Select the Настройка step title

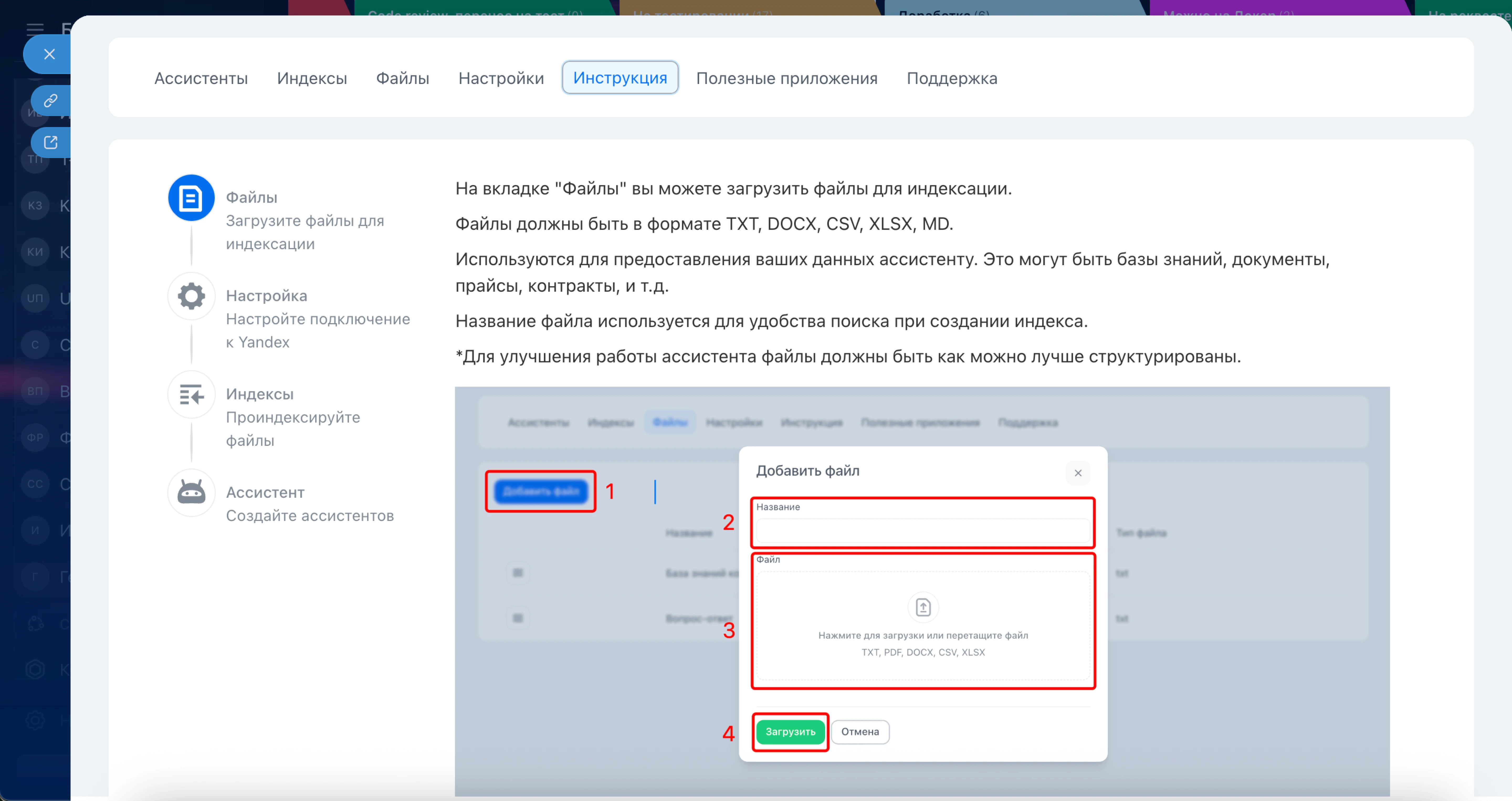(x=266, y=296)
